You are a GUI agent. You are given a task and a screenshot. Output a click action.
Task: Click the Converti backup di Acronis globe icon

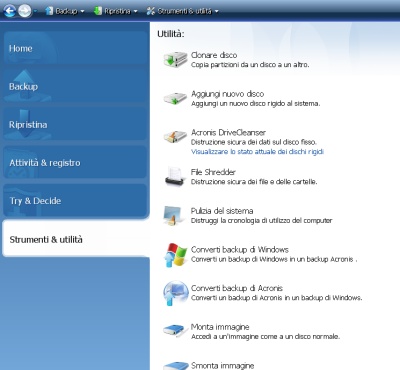pos(175,293)
